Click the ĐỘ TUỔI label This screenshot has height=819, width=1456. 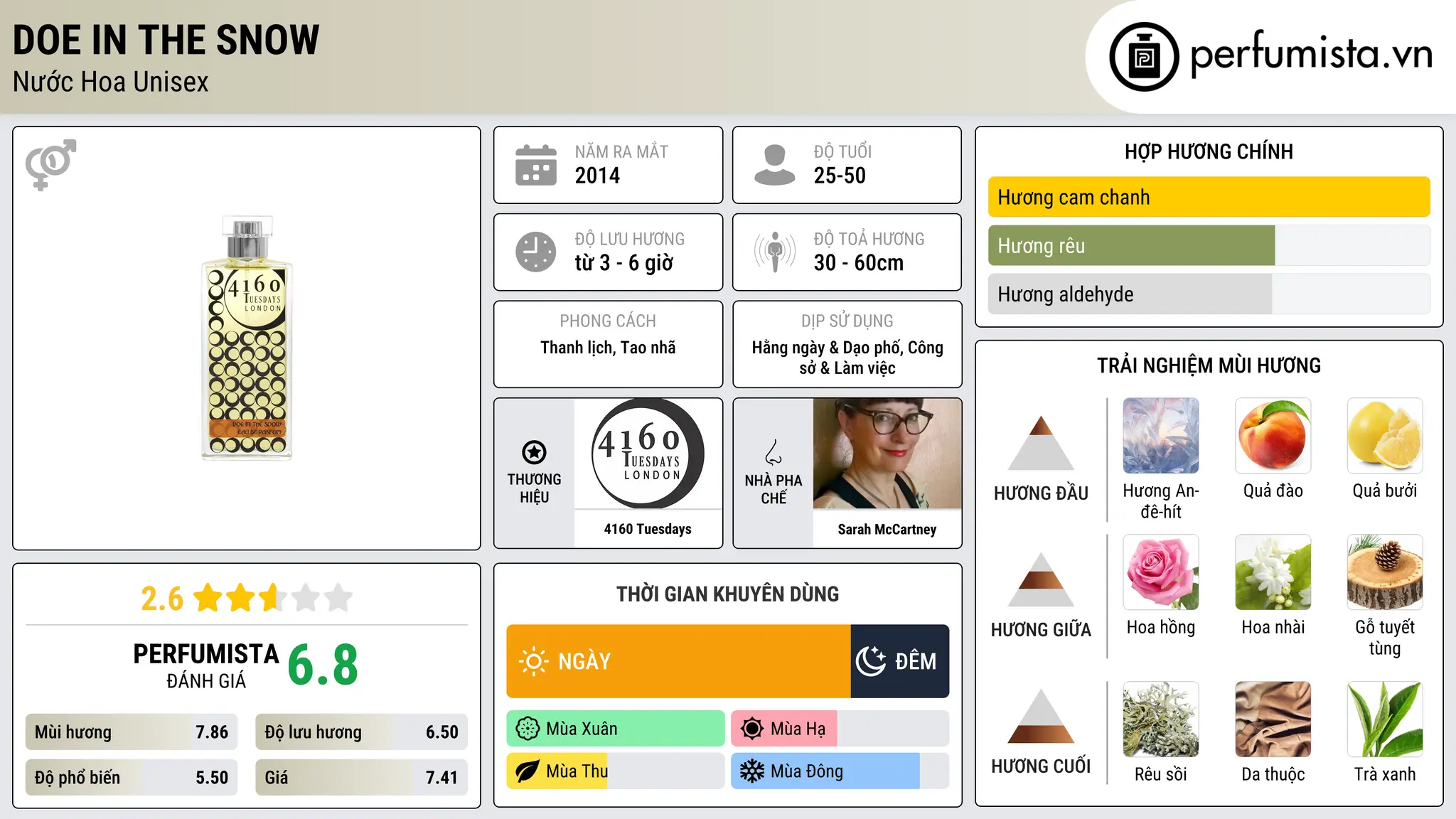pos(842,151)
